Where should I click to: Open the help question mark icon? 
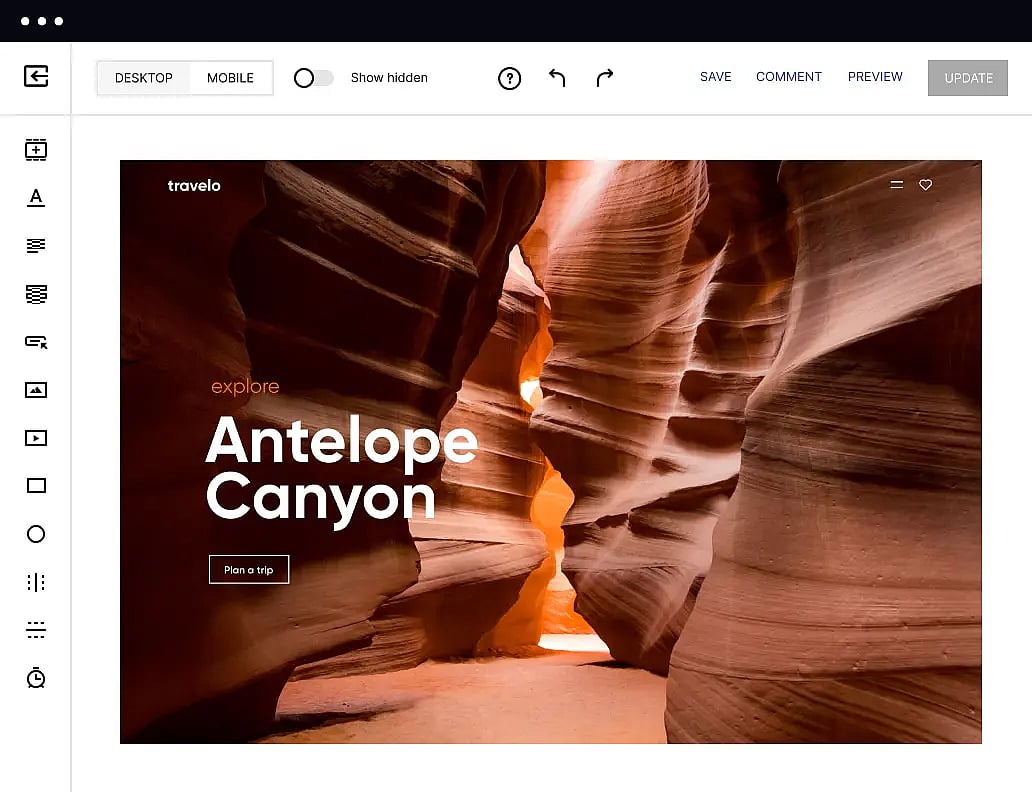[x=510, y=78]
